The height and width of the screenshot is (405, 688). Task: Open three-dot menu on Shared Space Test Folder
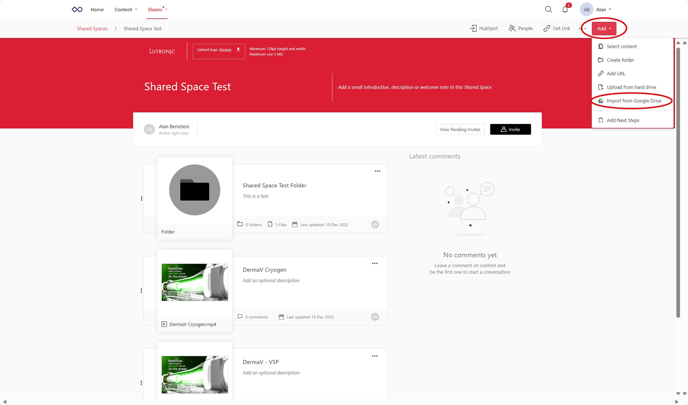point(377,171)
